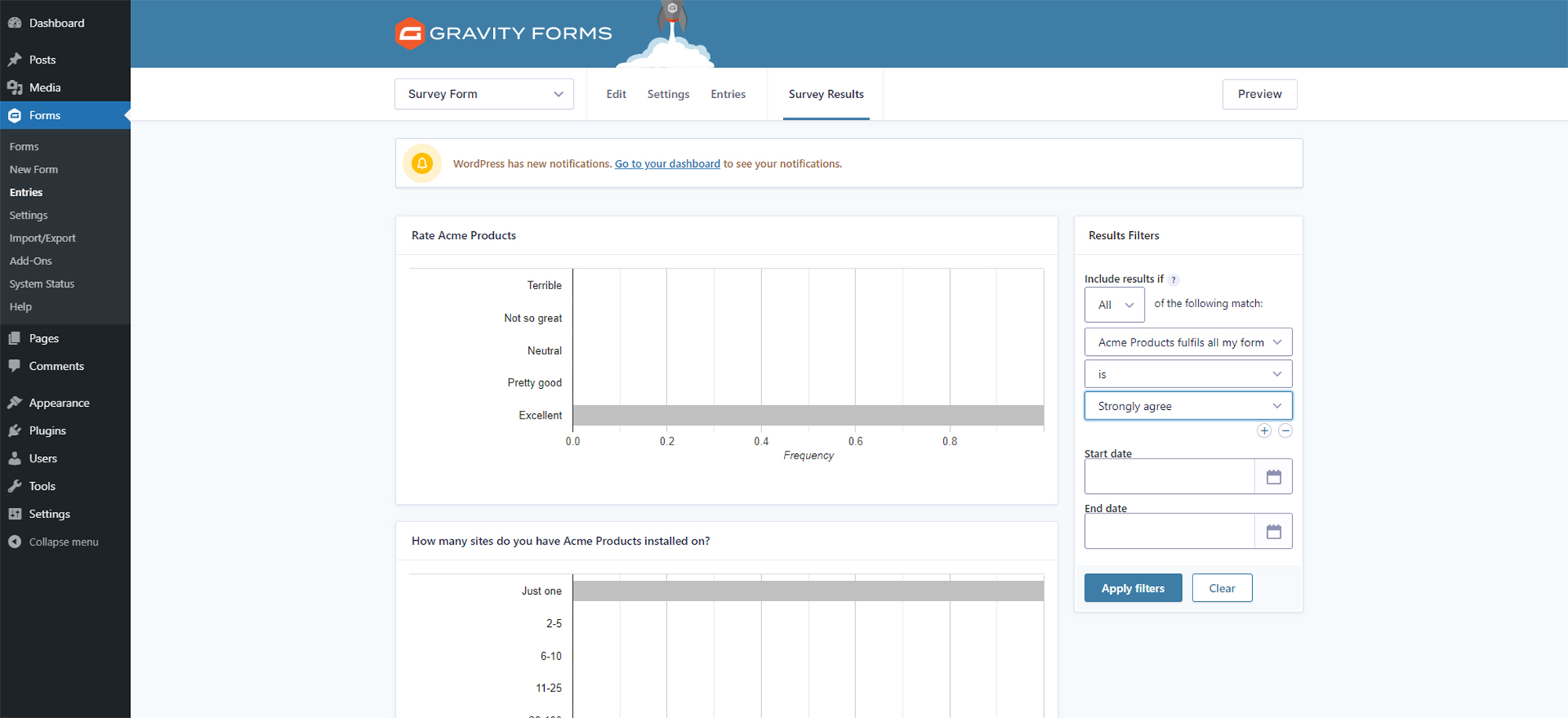The image size is (1568, 718).
Task: Click the Media library icon
Action: pos(14,88)
